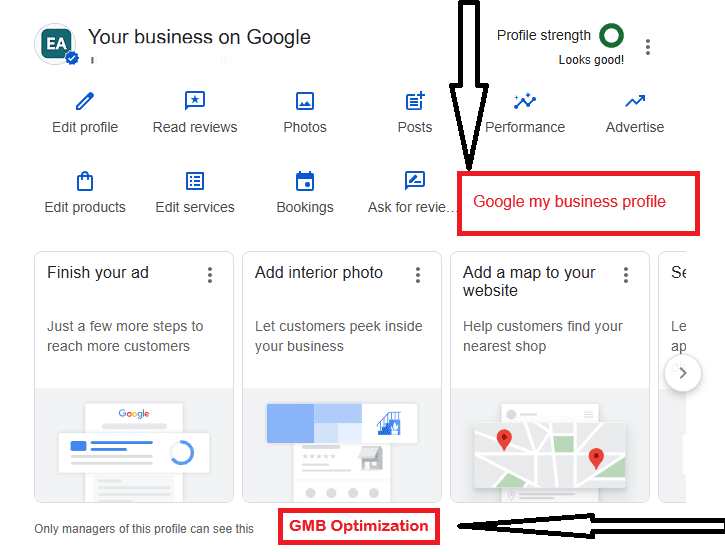Open options on Add a map card
Screen dimensions: 725x552
[626, 275]
